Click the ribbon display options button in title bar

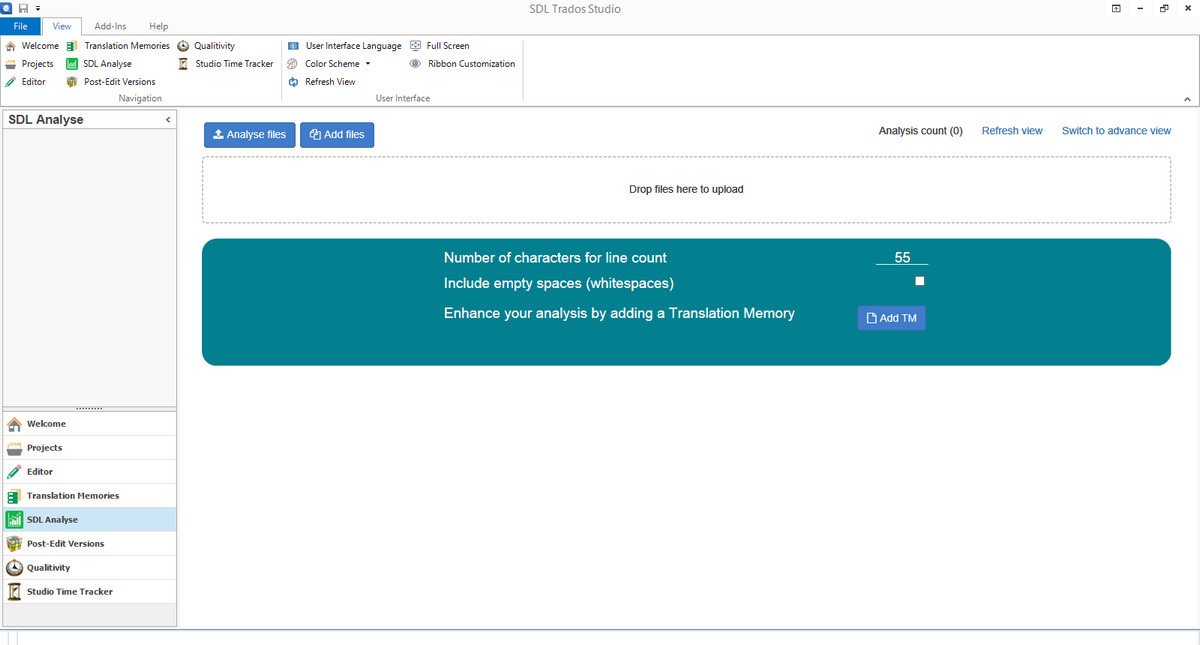click(x=1115, y=8)
